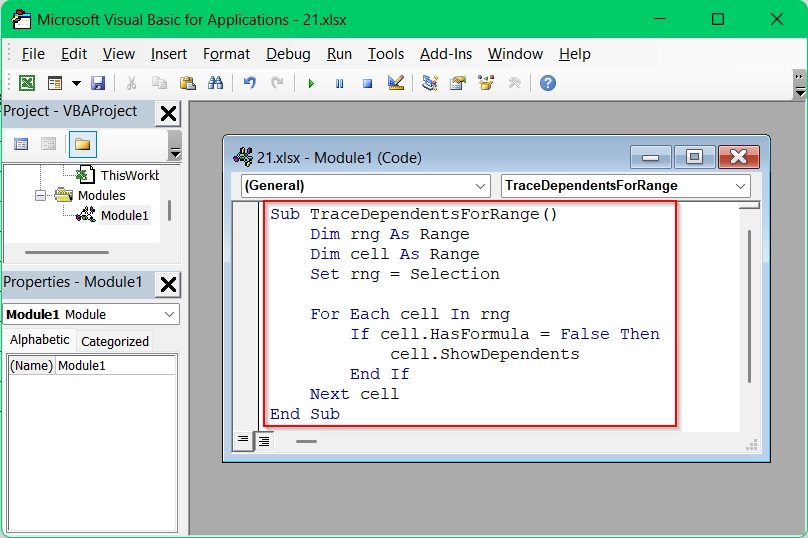Image resolution: width=808 pixels, height=538 pixels.
Task: Open the Run menu
Action: tap(339, 54)
